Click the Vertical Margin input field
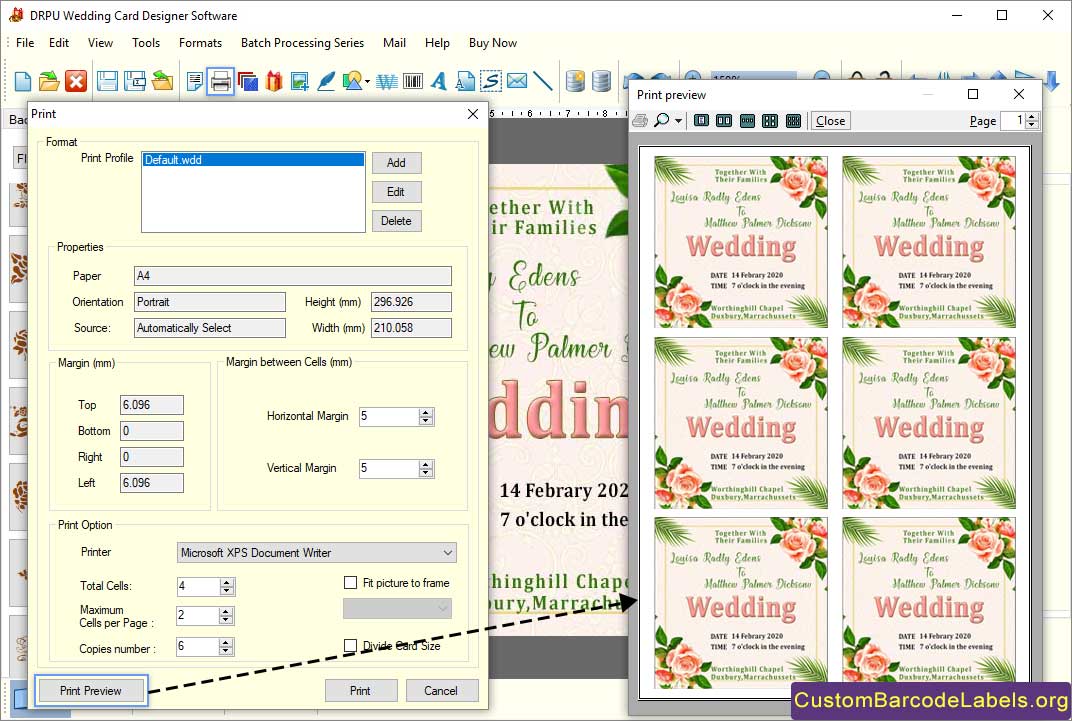This screenshot has height=721, width=1072. point(389,468)
